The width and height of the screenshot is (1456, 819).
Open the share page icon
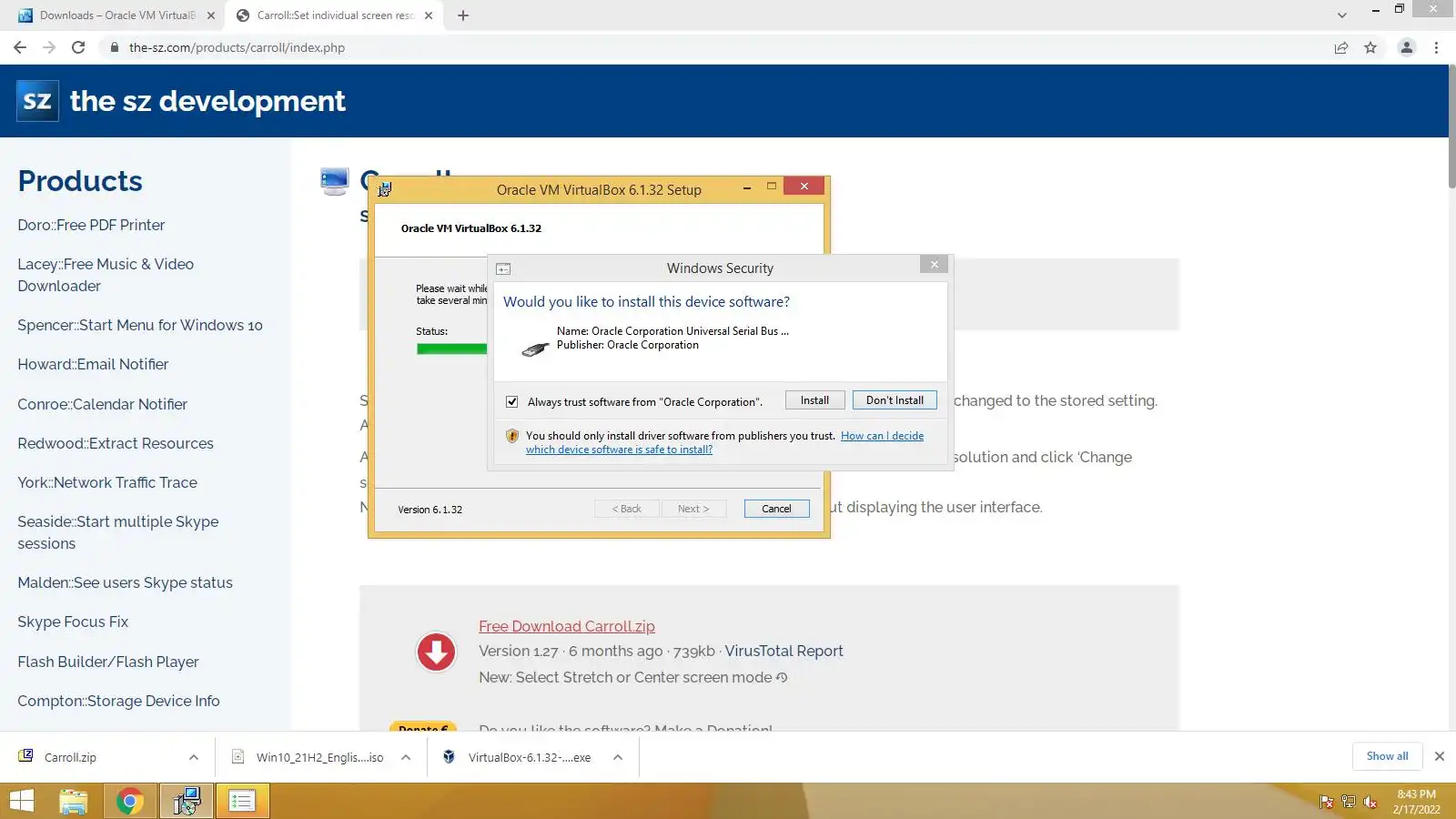[x=1341, y=47]
